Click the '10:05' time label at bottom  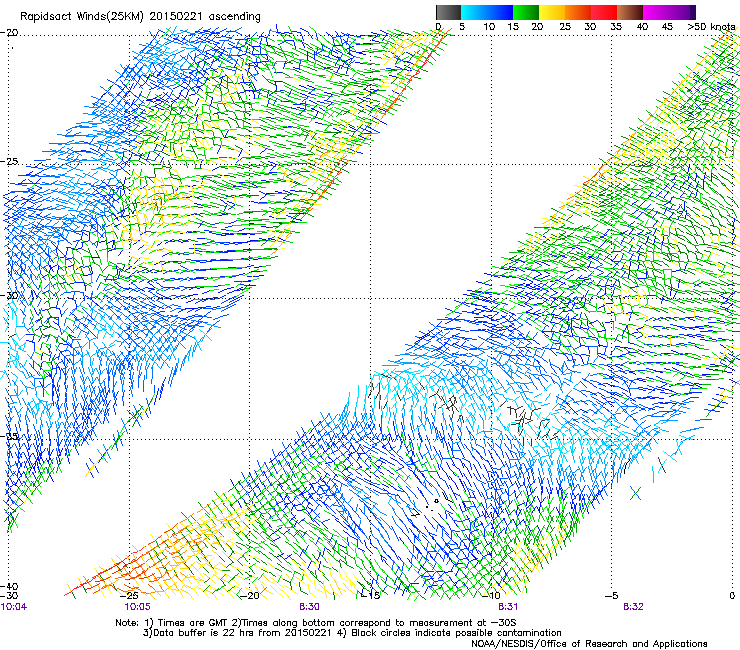tap(137, 607)
